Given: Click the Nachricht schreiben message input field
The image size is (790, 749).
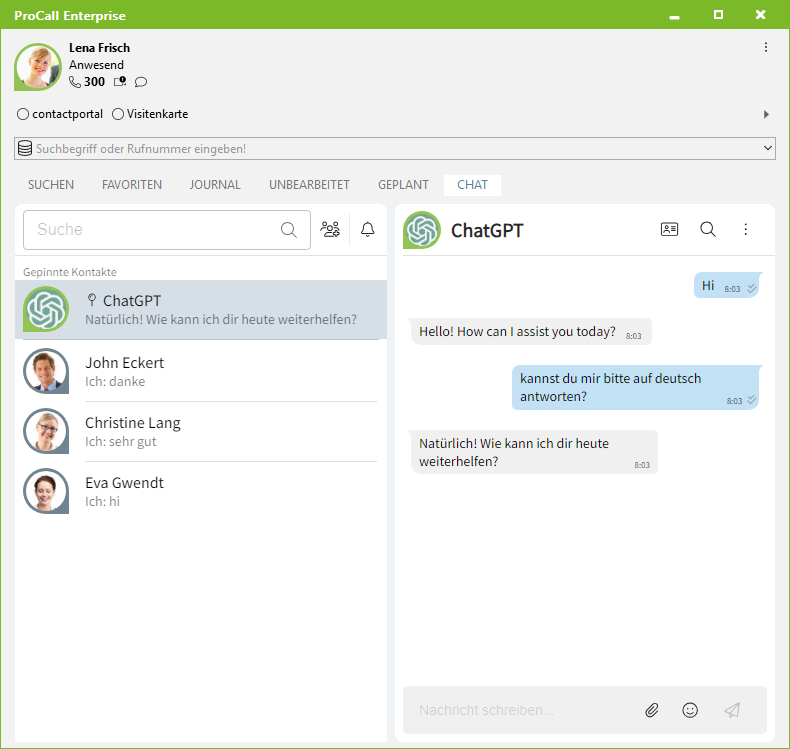Looking at the screenshot, I should pos(520,710).
